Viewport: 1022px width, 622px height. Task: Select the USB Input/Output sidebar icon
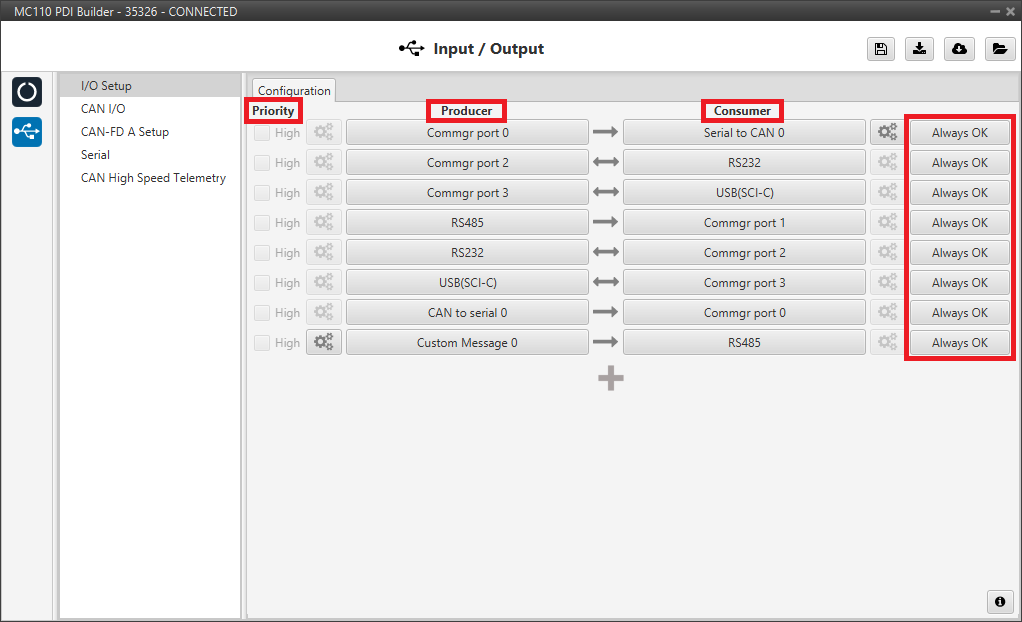(x=27, y=131)
